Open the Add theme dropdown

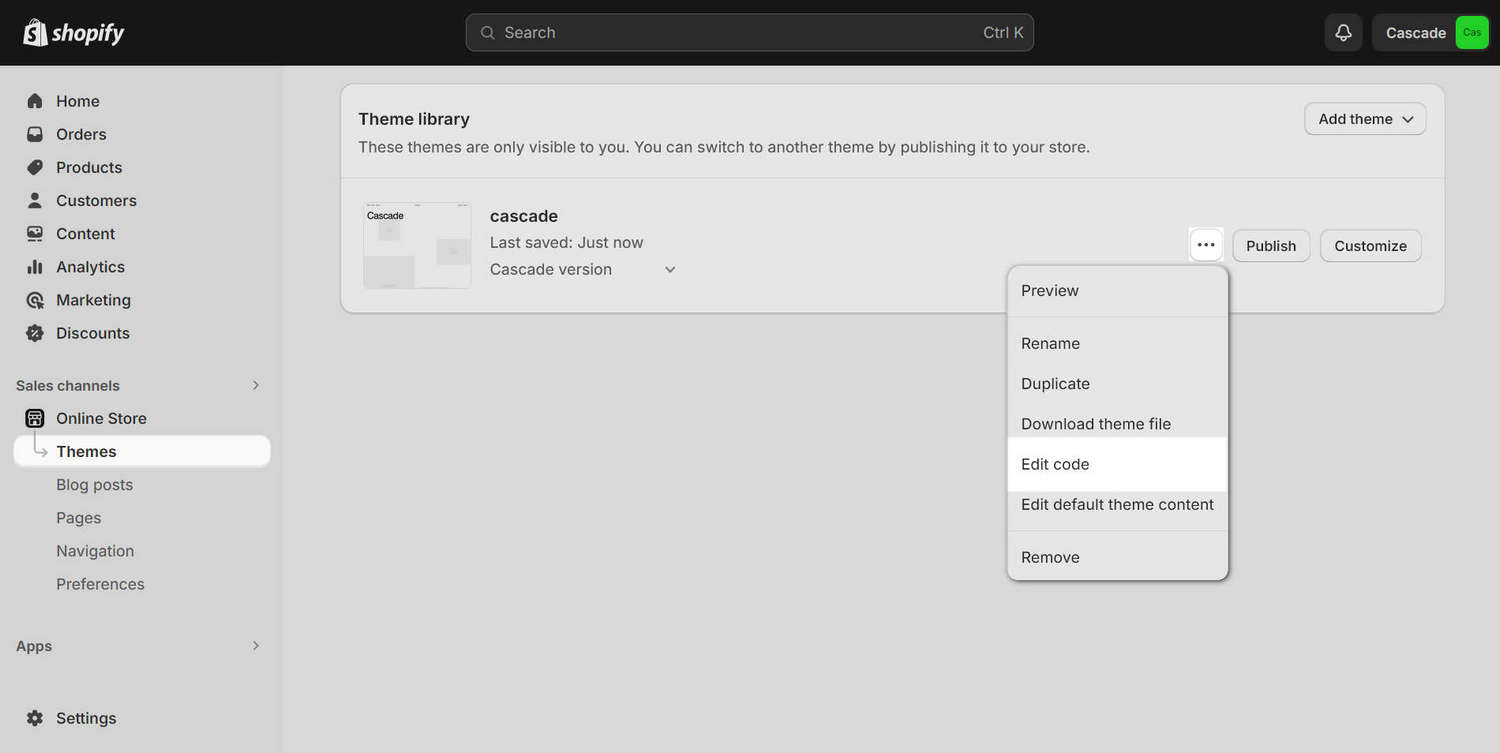tap(1365, 119)
